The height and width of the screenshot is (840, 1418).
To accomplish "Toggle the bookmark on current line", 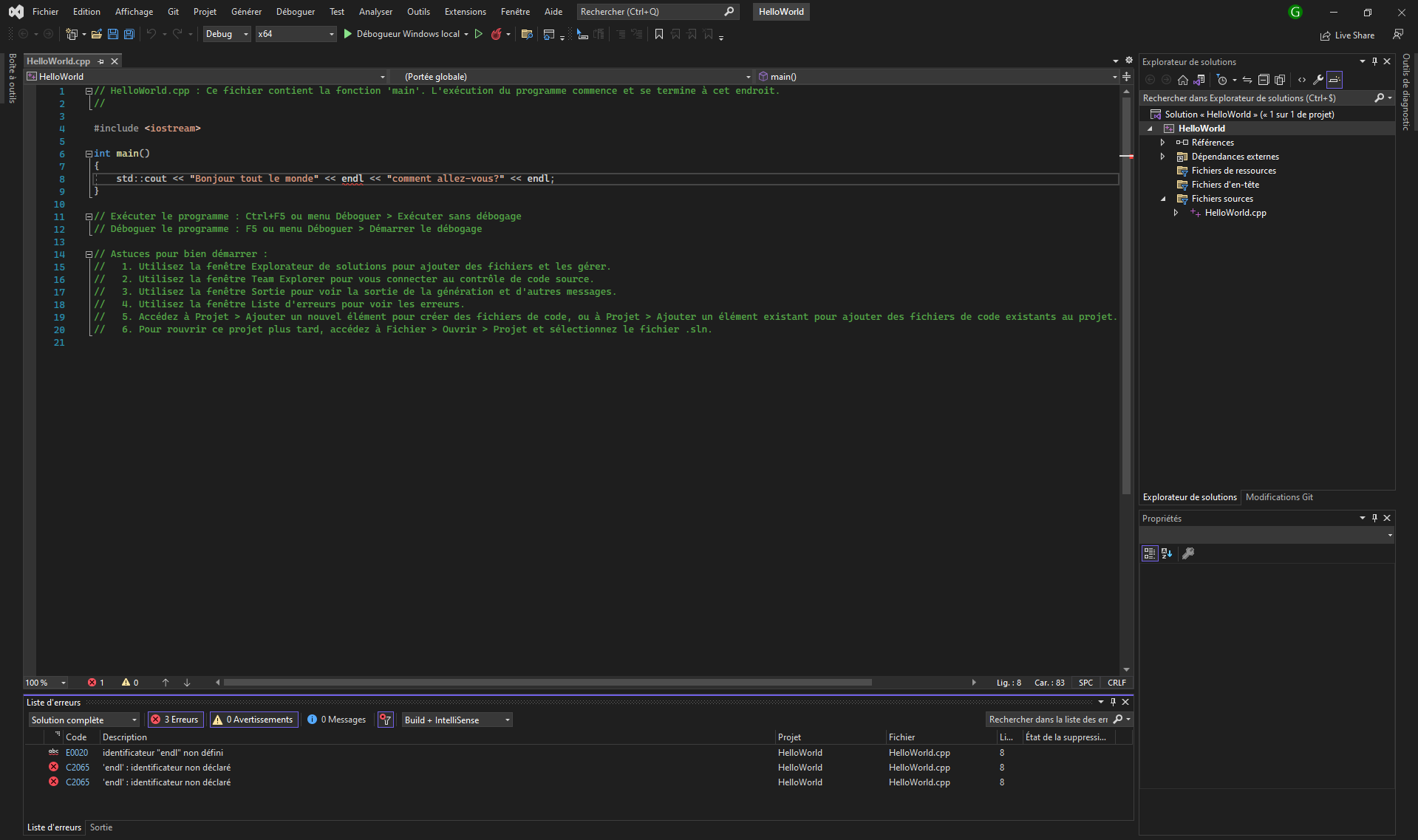I will click(659, 34).
